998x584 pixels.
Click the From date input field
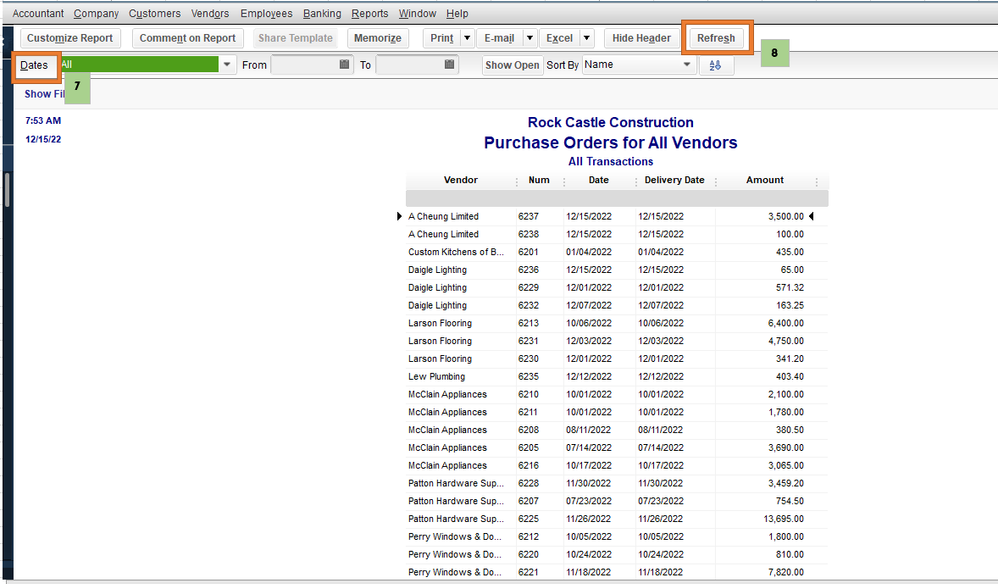(304, 65)
